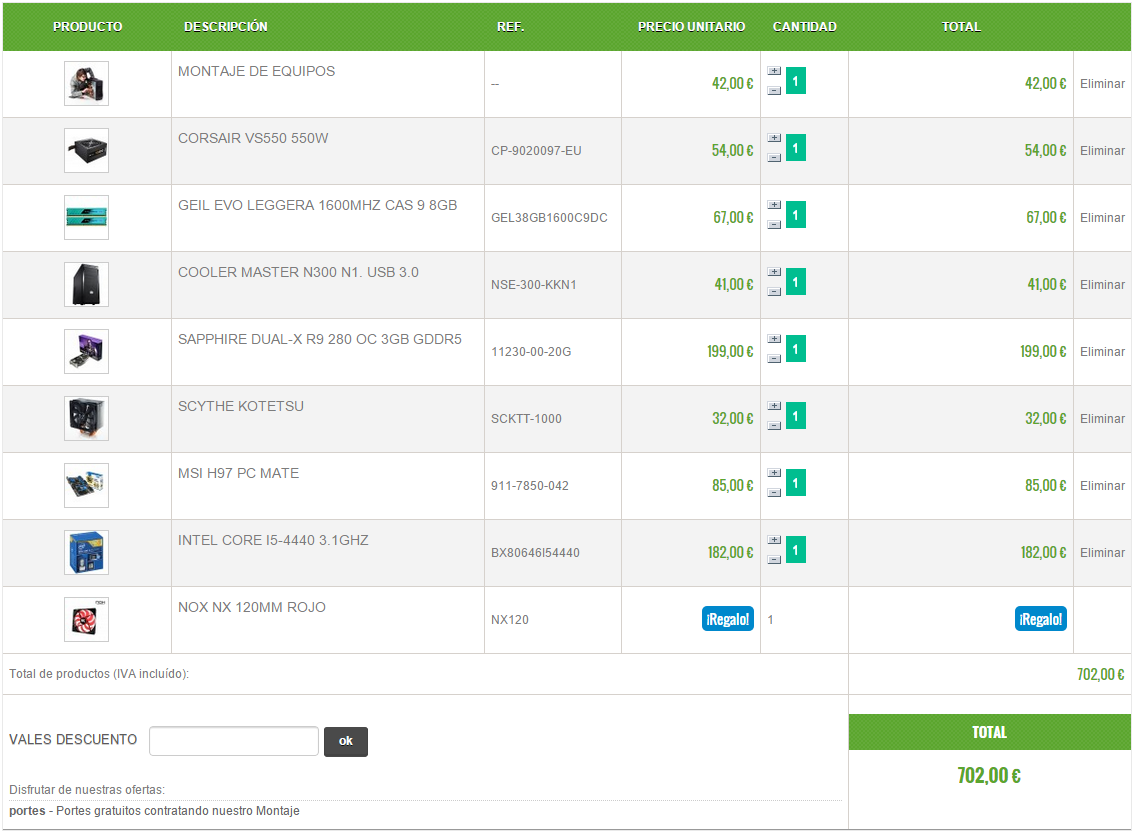Screen dimensions: 1137x835
Task: Open the MSI H97 PC MATE thumbnail
Action: pyautogui.click(x=86, y=486)
